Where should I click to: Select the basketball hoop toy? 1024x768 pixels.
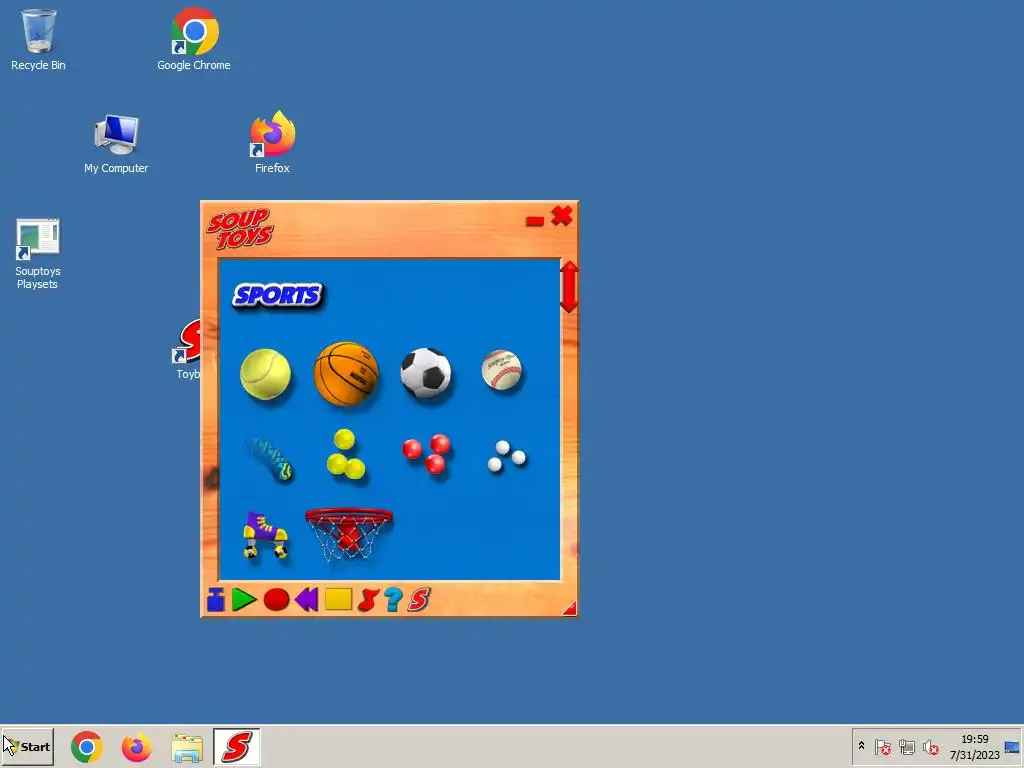click(x=349, y=534)
